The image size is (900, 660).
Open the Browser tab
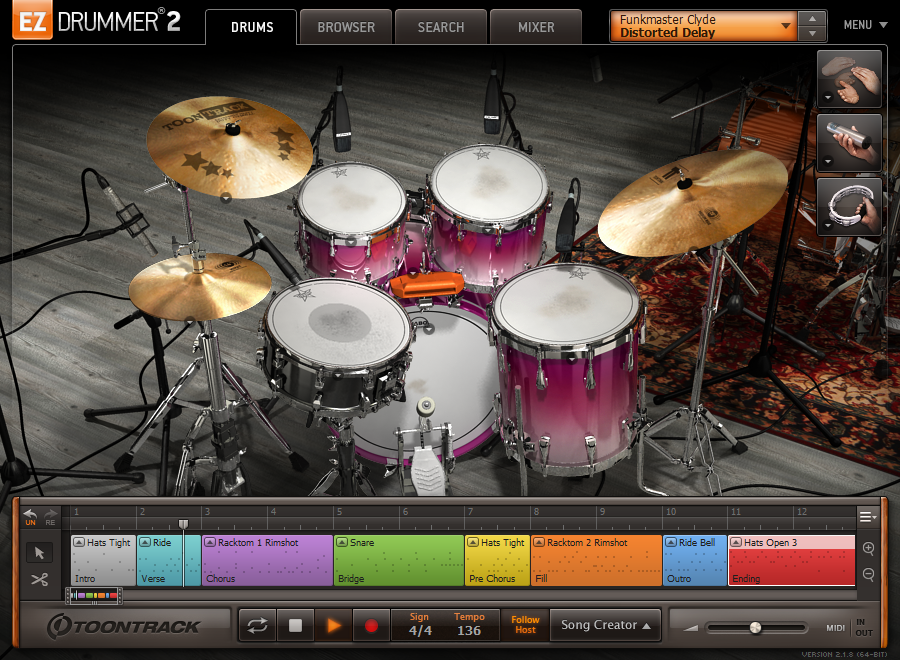(346, 27)
